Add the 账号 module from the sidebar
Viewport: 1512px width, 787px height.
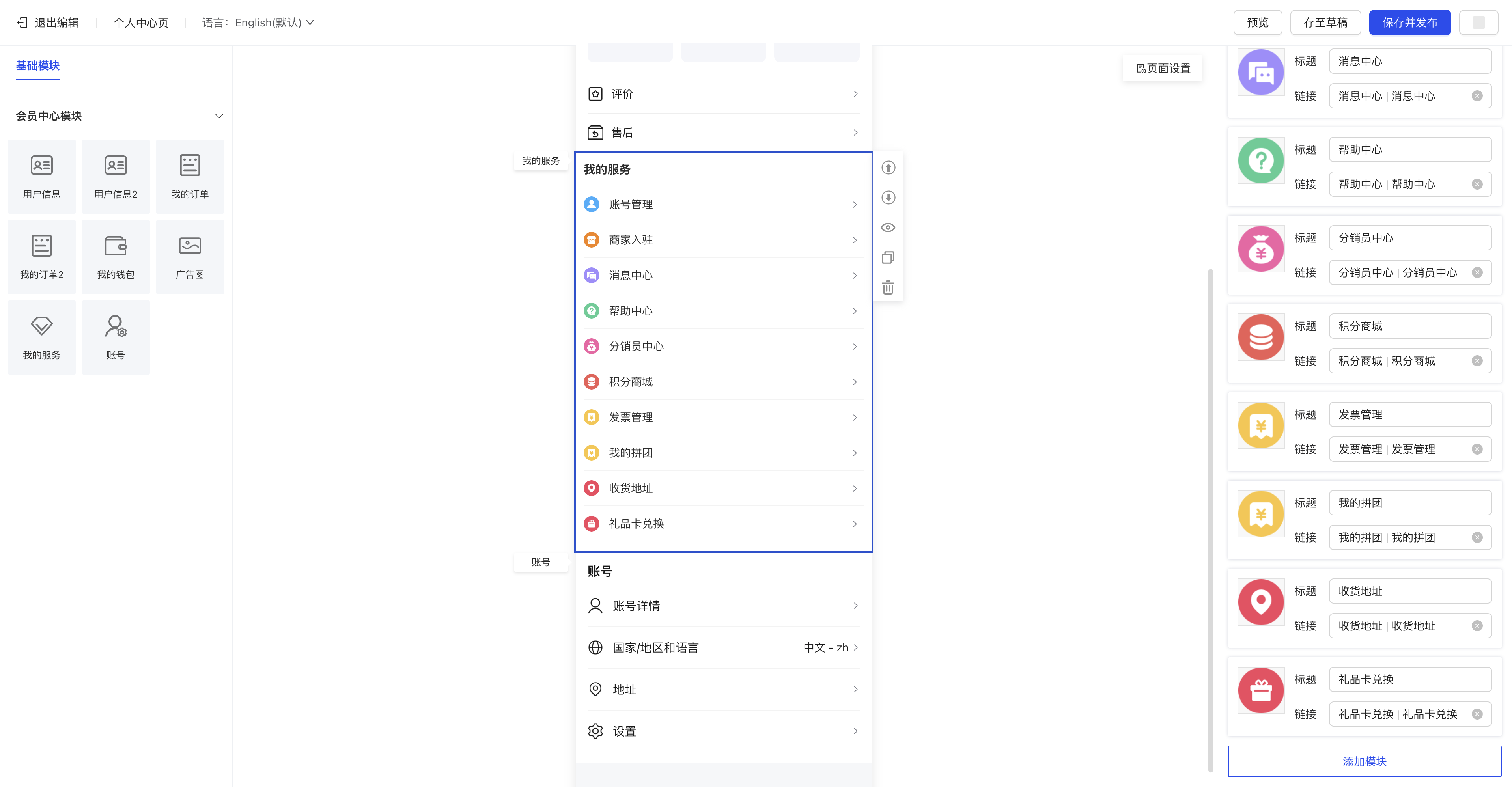click(x=116, y=337)
